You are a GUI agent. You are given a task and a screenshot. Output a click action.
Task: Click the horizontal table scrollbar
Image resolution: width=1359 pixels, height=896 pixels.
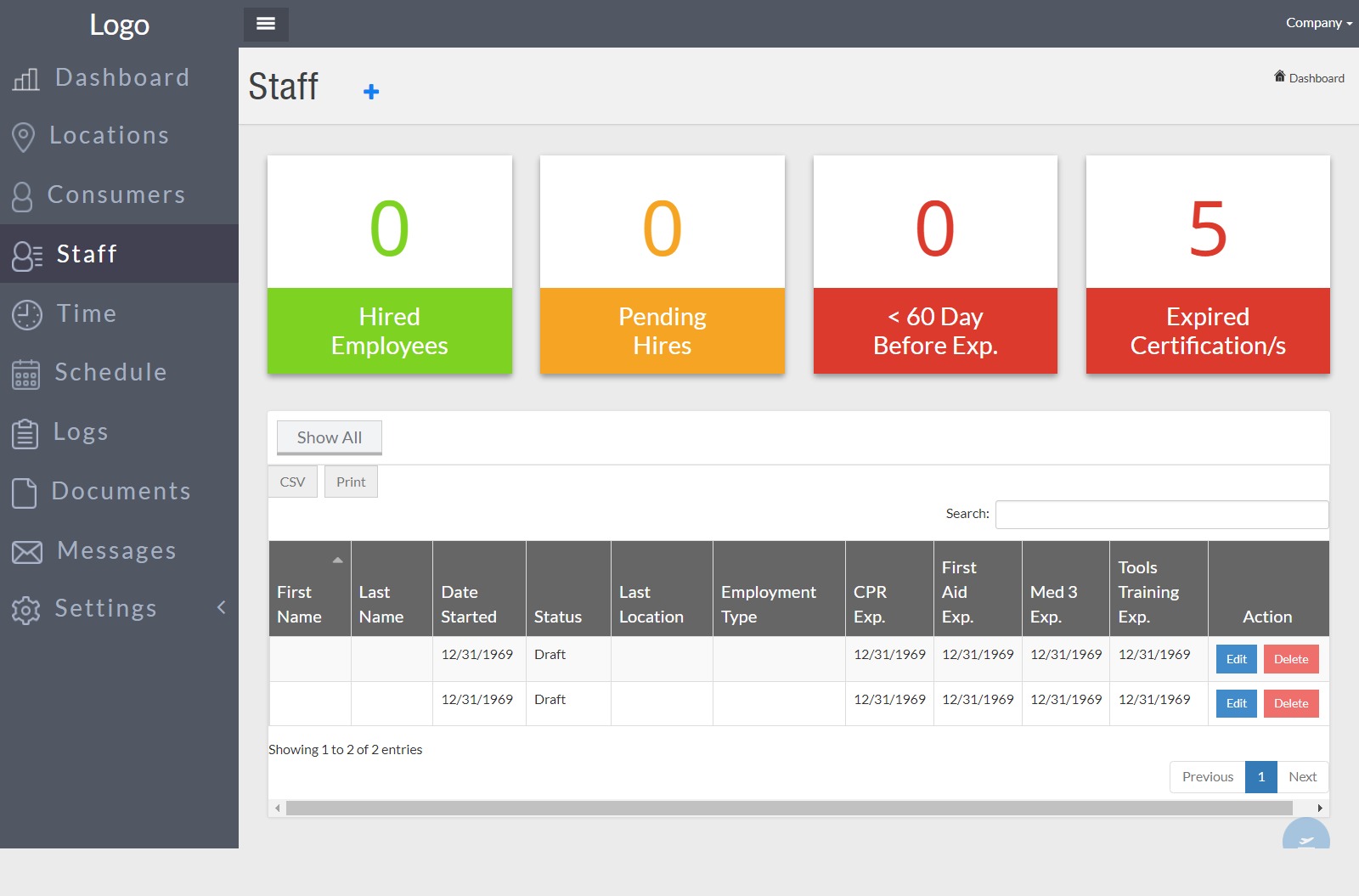[789, 808]
